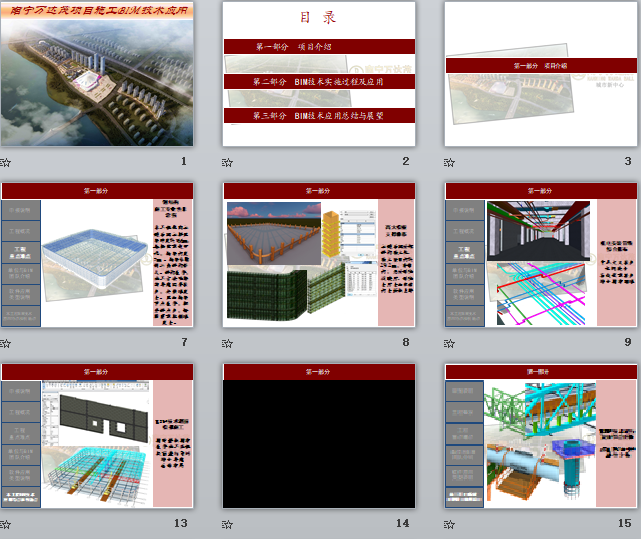This screenshot has height=539, width=641.
Task: Click the animation star icon under slide 1
Action: 5,162
